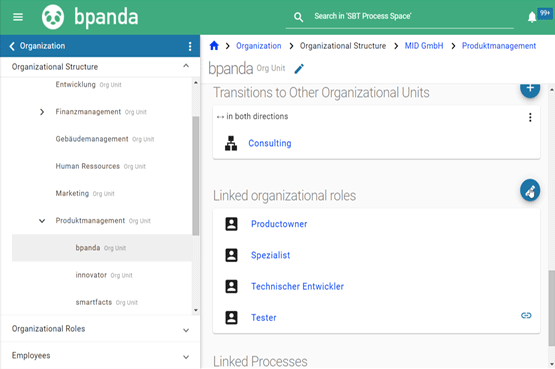Expand the Finanzmanagement tree node
555x369 pixels.
[42, 112]
